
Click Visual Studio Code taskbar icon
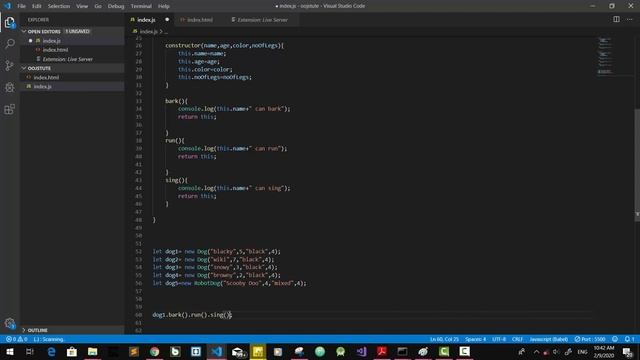(217, 351)
